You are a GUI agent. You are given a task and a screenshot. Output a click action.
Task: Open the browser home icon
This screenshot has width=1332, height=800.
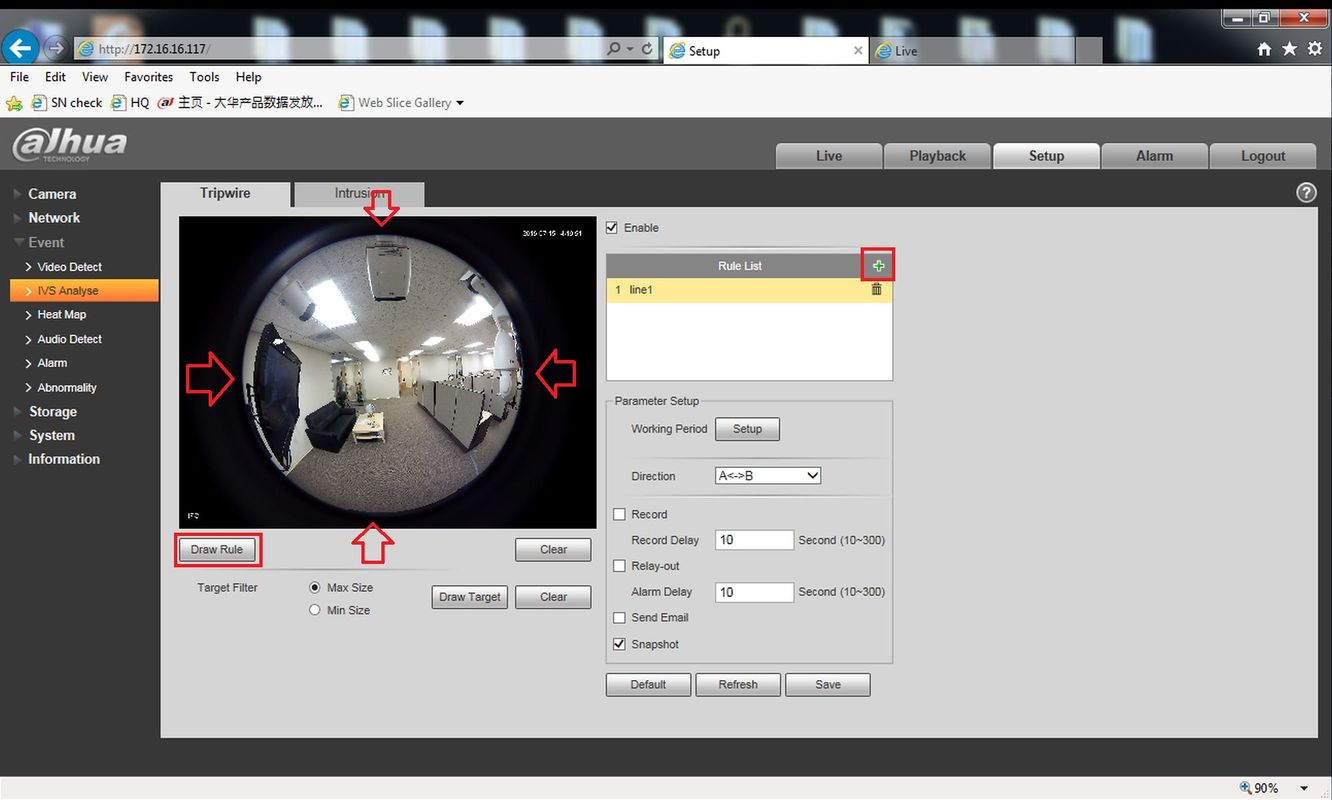[x=1264, y=49]
